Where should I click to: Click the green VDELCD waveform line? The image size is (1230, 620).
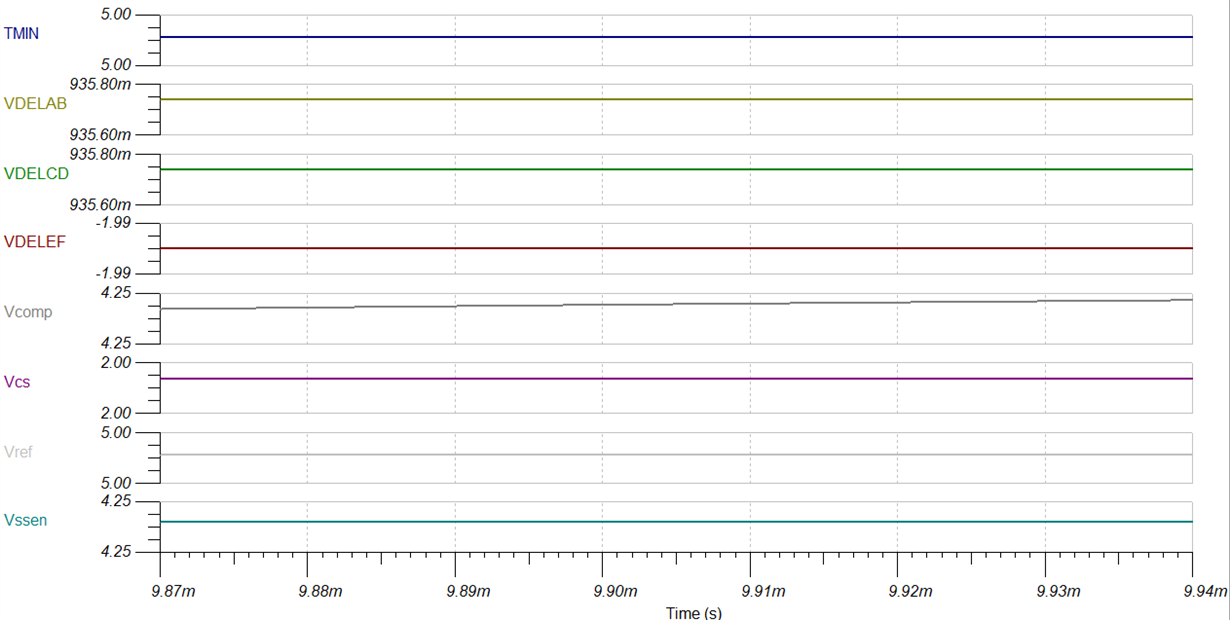pos(676,170)
